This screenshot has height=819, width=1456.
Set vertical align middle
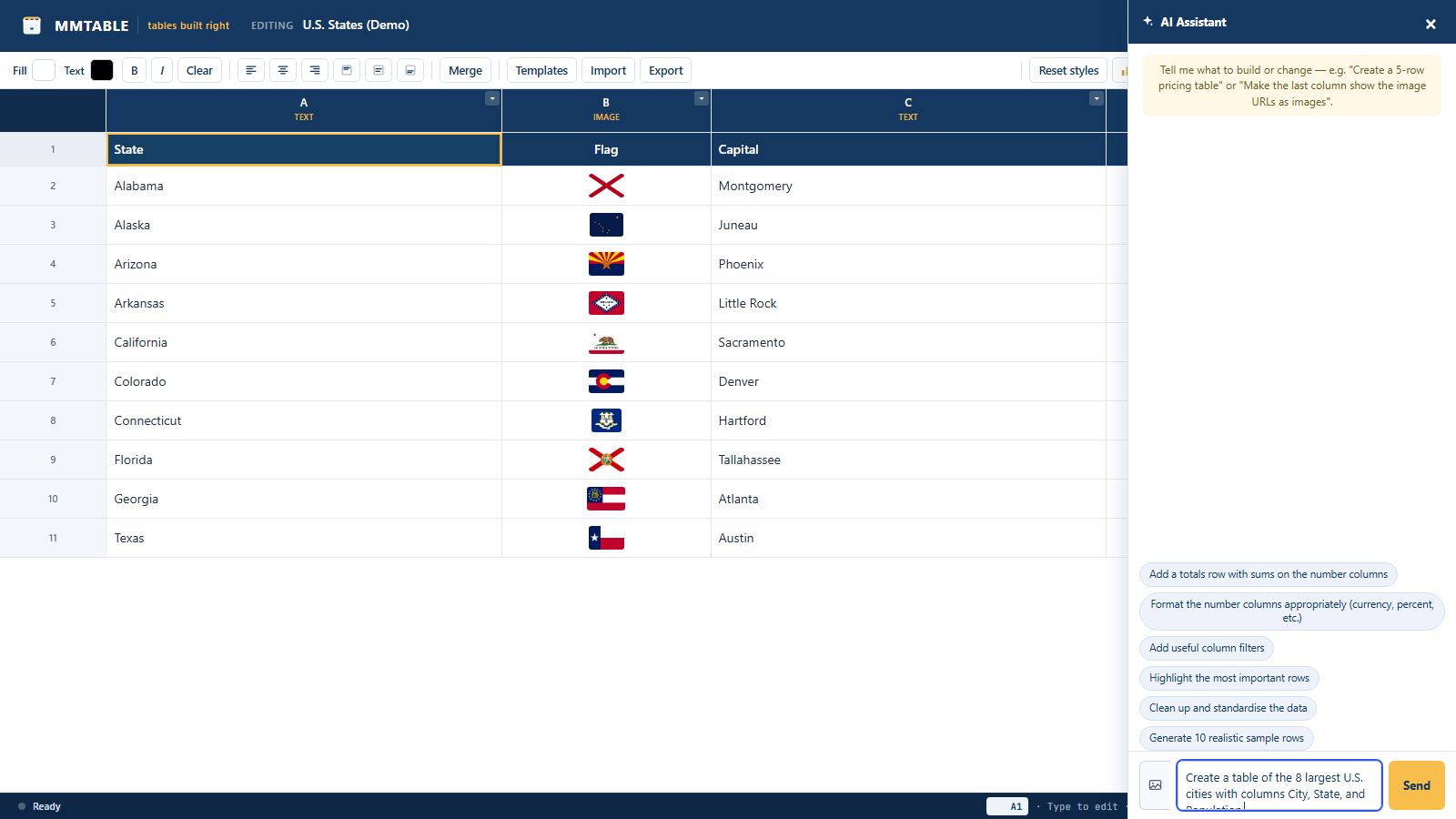pyautogui.click(x=379, y=70)
